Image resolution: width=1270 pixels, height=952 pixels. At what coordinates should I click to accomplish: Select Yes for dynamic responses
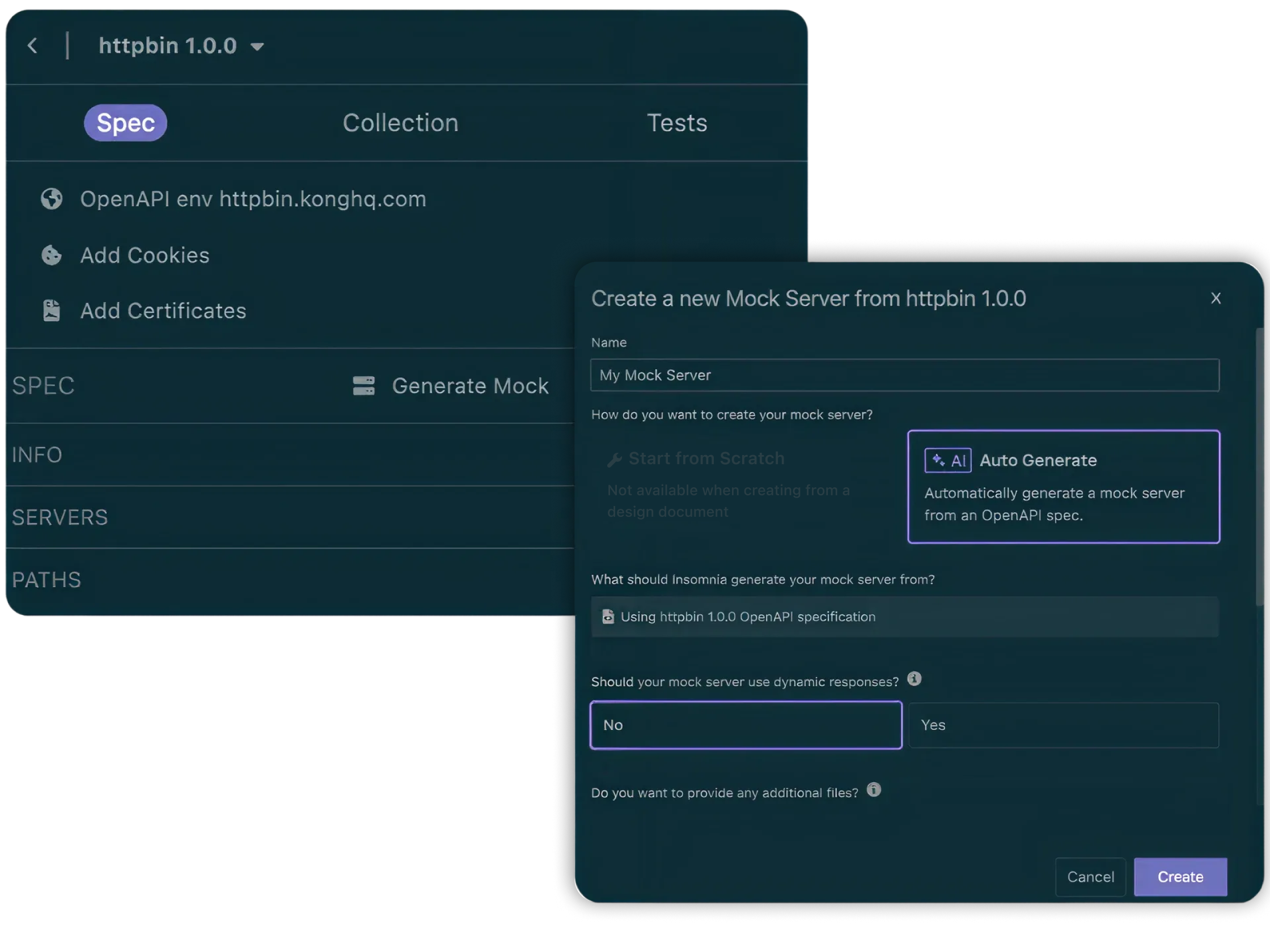click(1062, 725)
